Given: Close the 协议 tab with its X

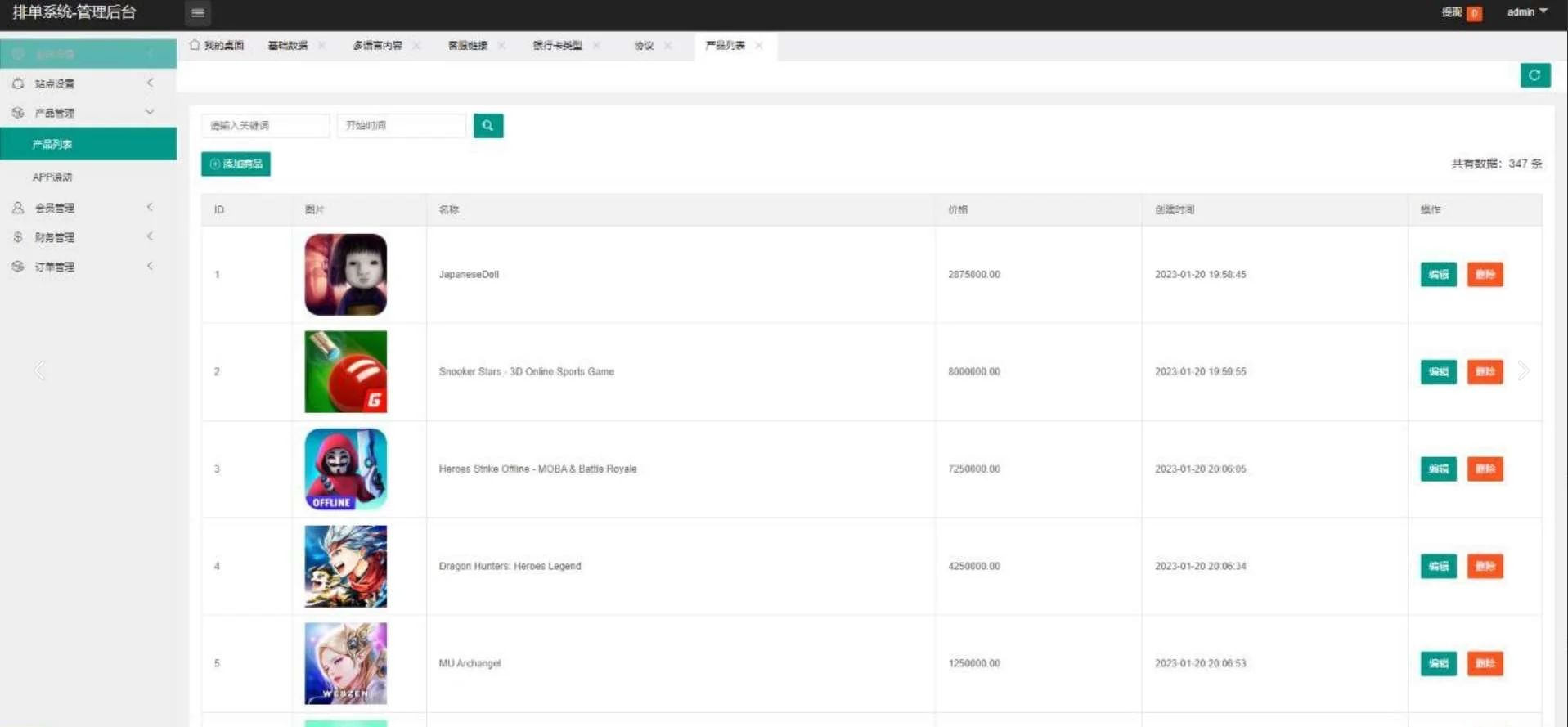Looking at the screenshot, I should [668, 46].
